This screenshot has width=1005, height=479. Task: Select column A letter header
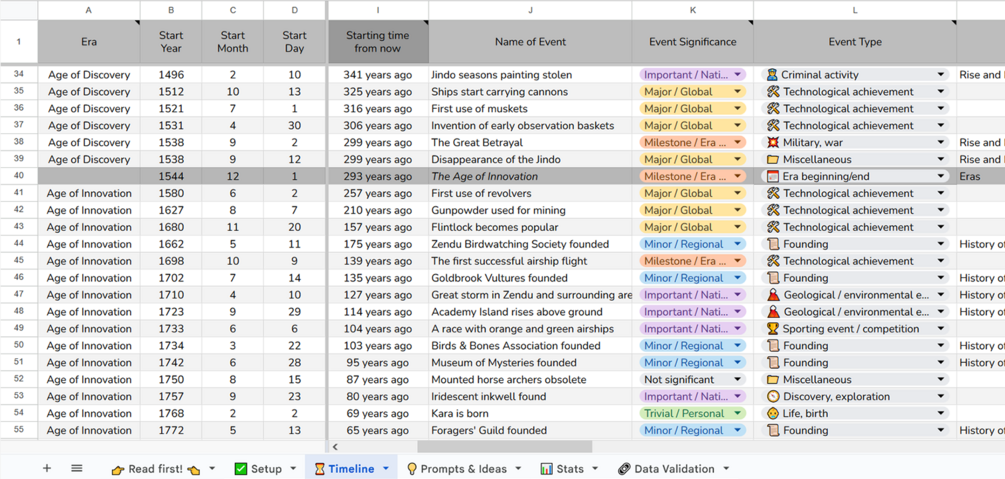click(89, 10)
